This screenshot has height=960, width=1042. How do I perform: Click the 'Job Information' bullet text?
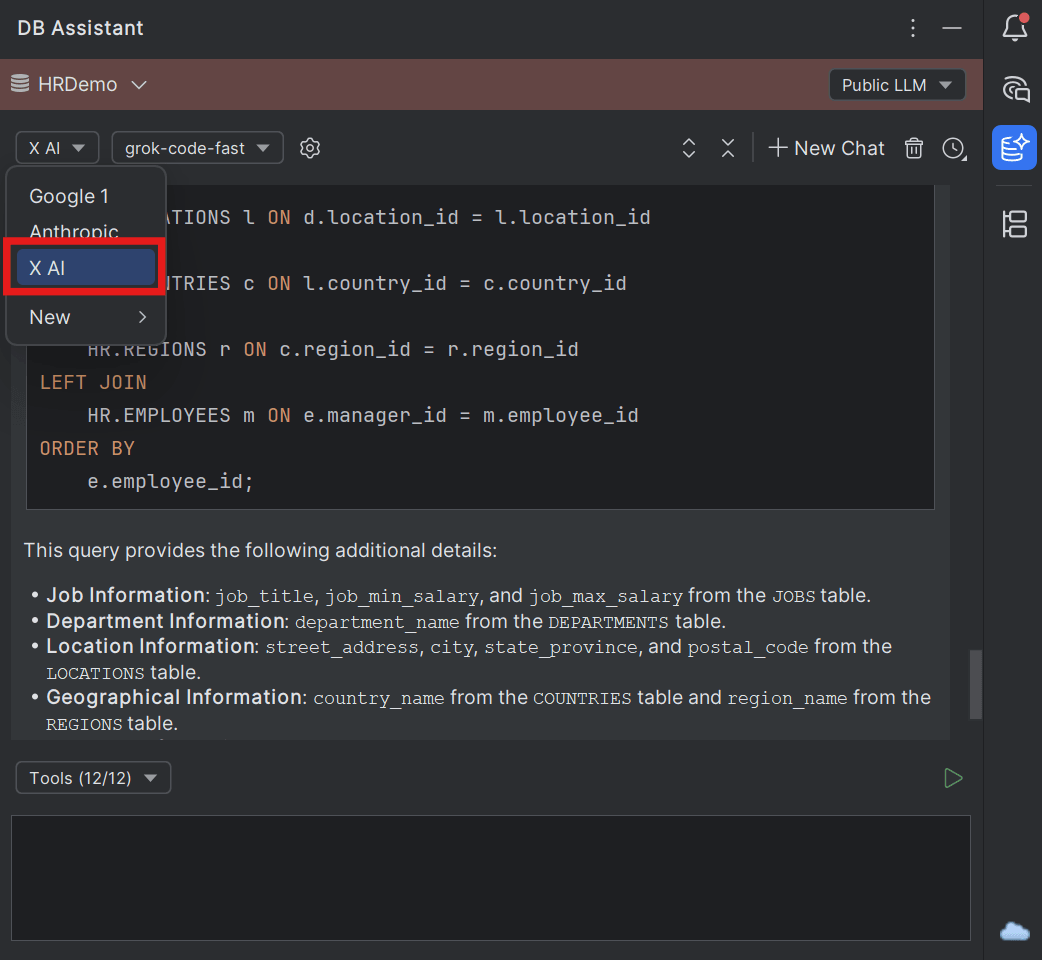pos(126,595)
